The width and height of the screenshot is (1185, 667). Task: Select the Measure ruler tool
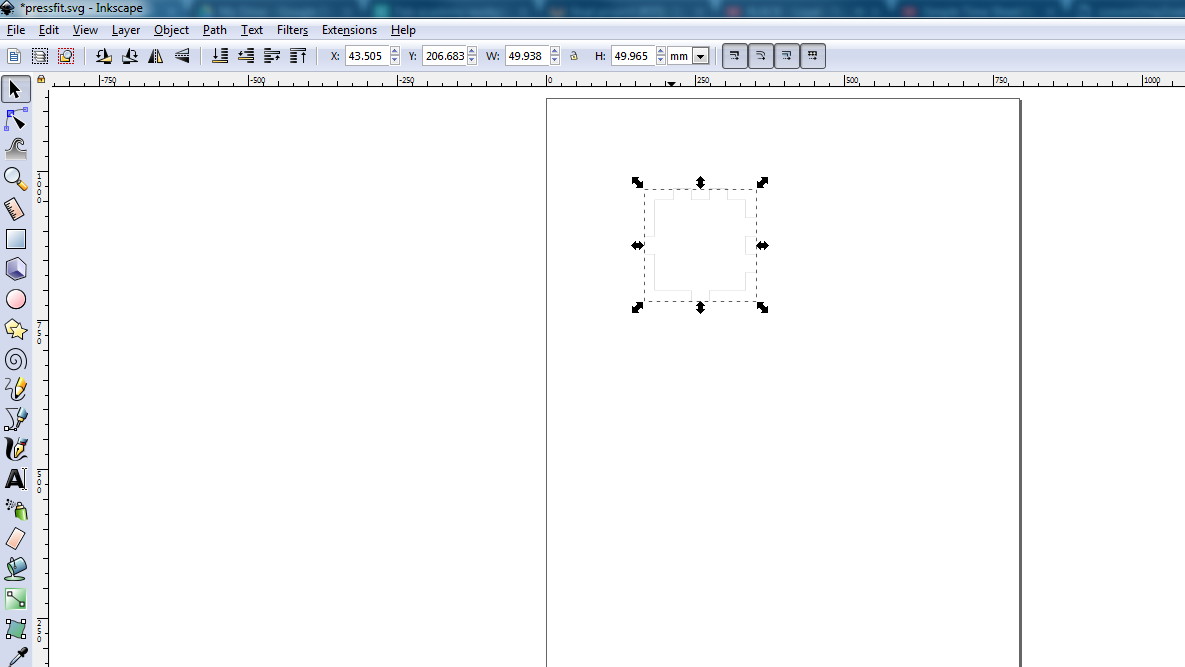(15, 209)
